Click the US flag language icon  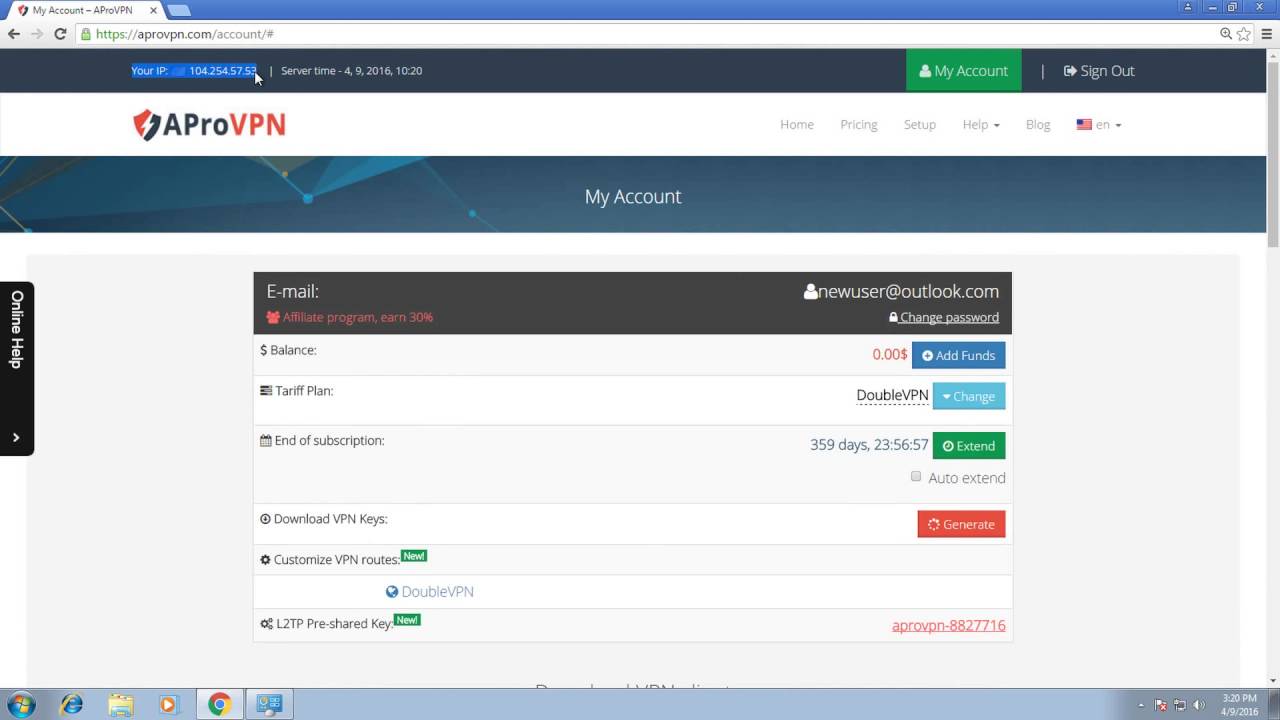(1084, 125)
